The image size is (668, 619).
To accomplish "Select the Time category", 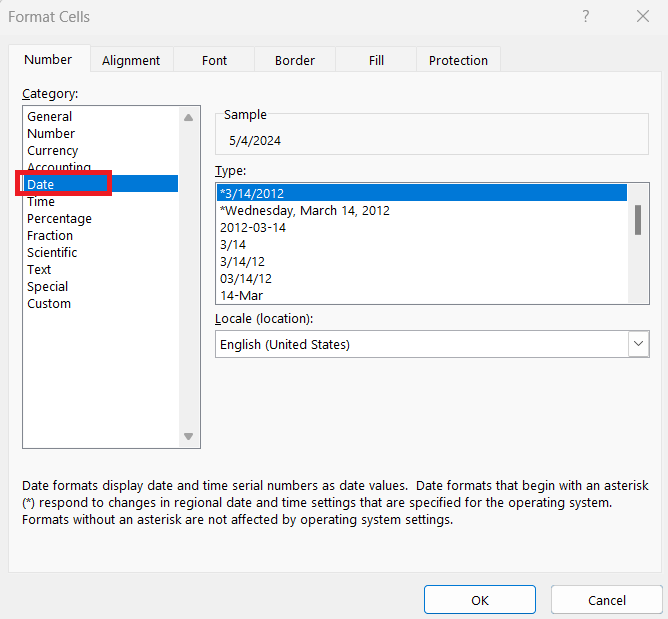I will click(x=101, y=202).
